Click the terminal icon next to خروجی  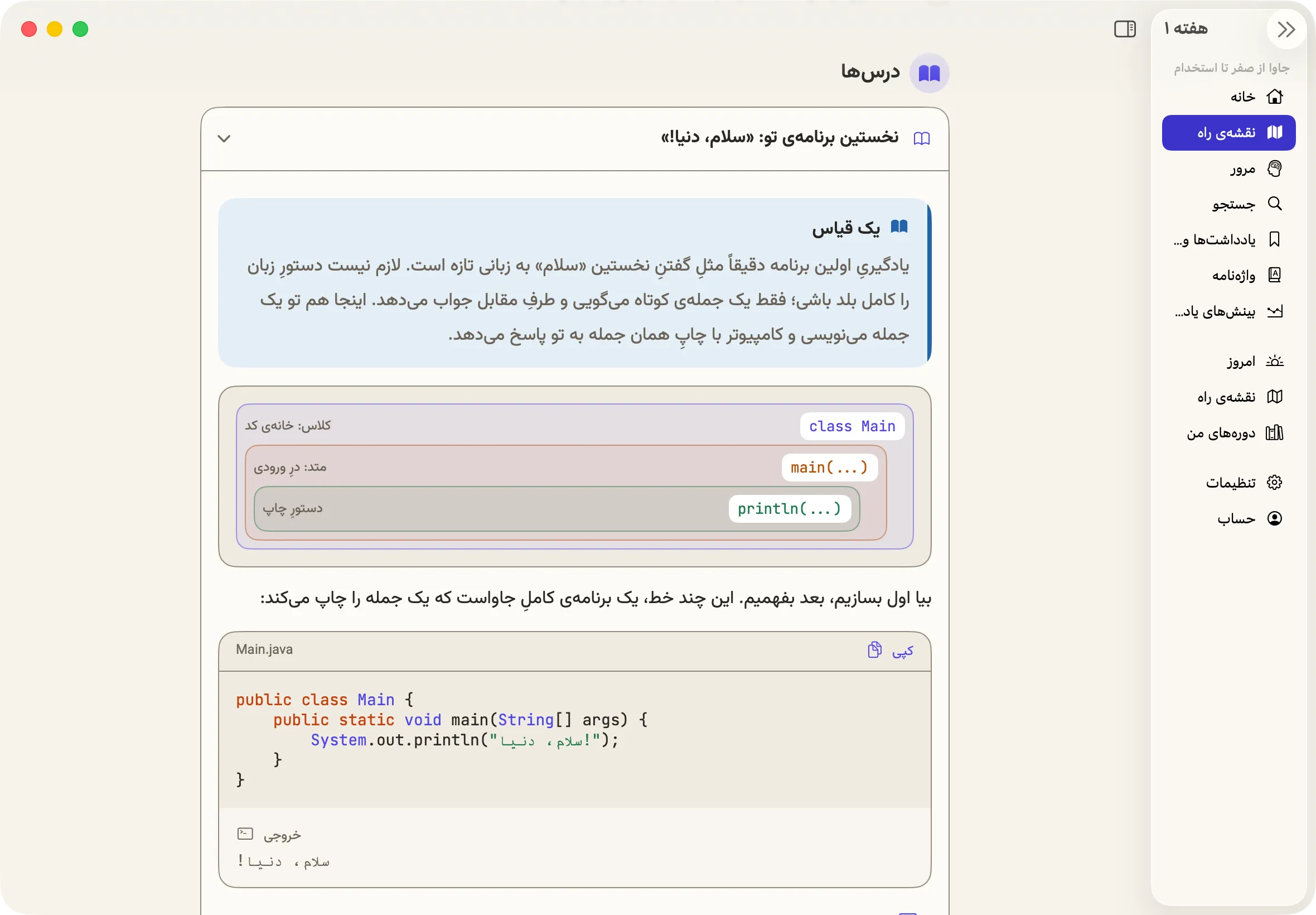click(x=245, y=834)
